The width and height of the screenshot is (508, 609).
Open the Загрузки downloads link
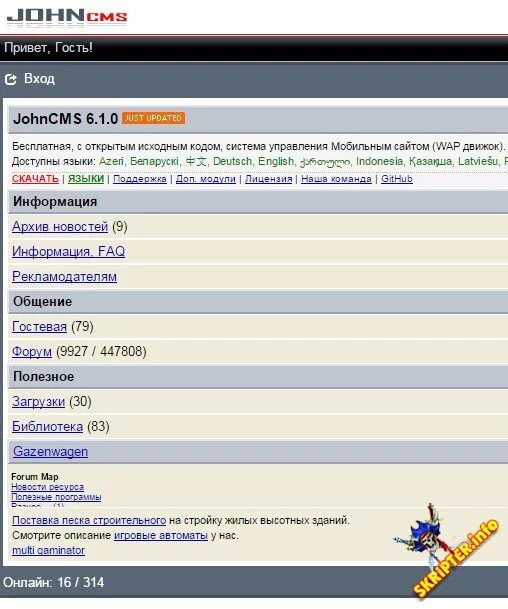(x=38, y=402)
